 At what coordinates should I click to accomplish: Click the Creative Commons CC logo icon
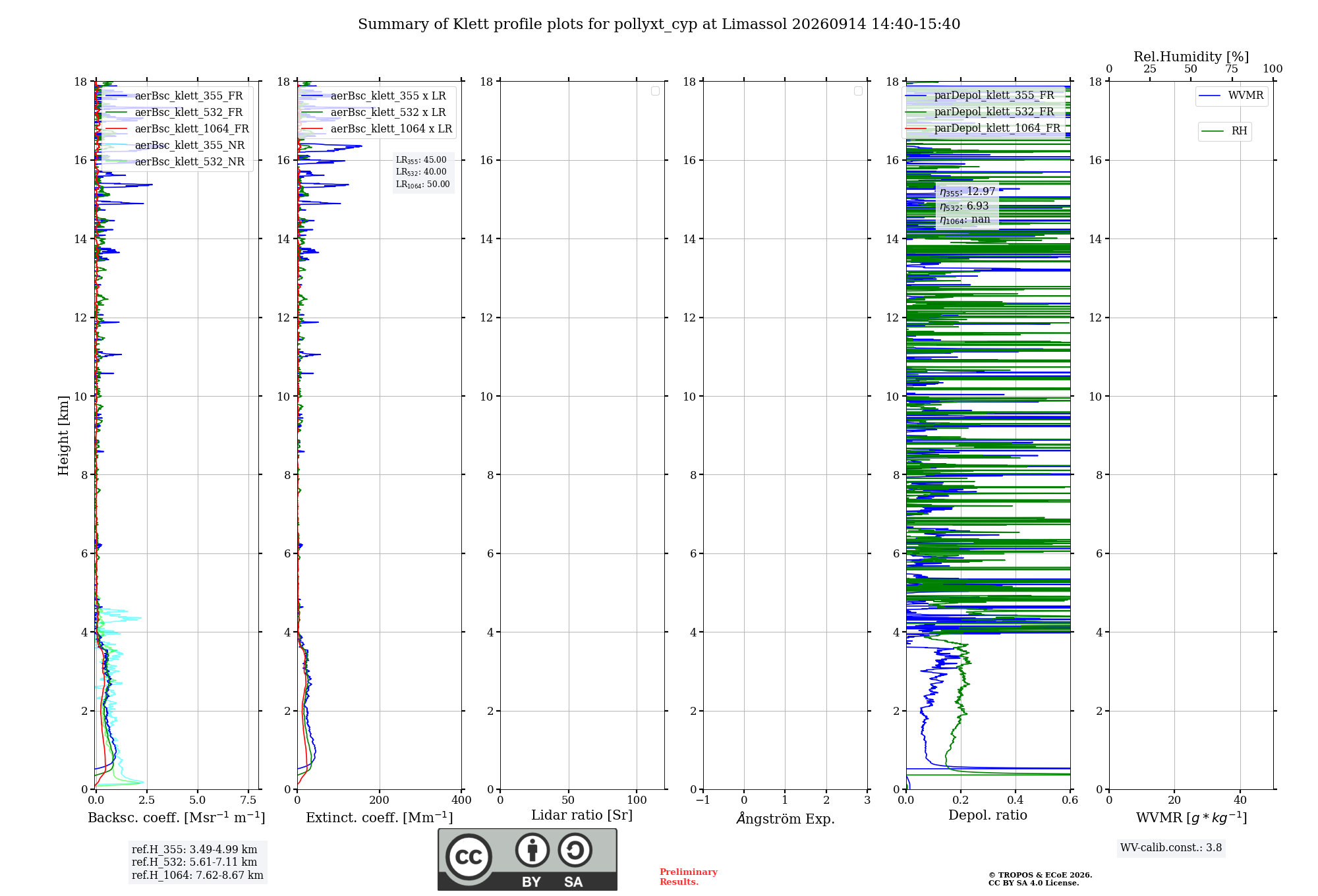(x=469, y=856)
